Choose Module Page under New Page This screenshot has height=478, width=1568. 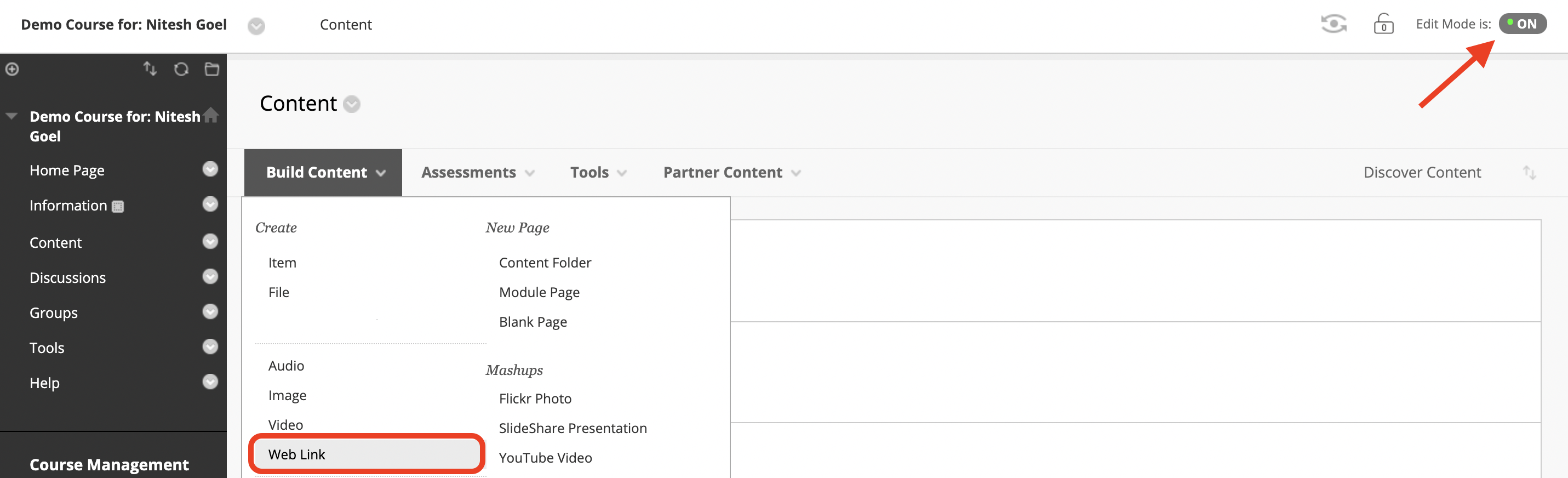click(x=539, y=292)
